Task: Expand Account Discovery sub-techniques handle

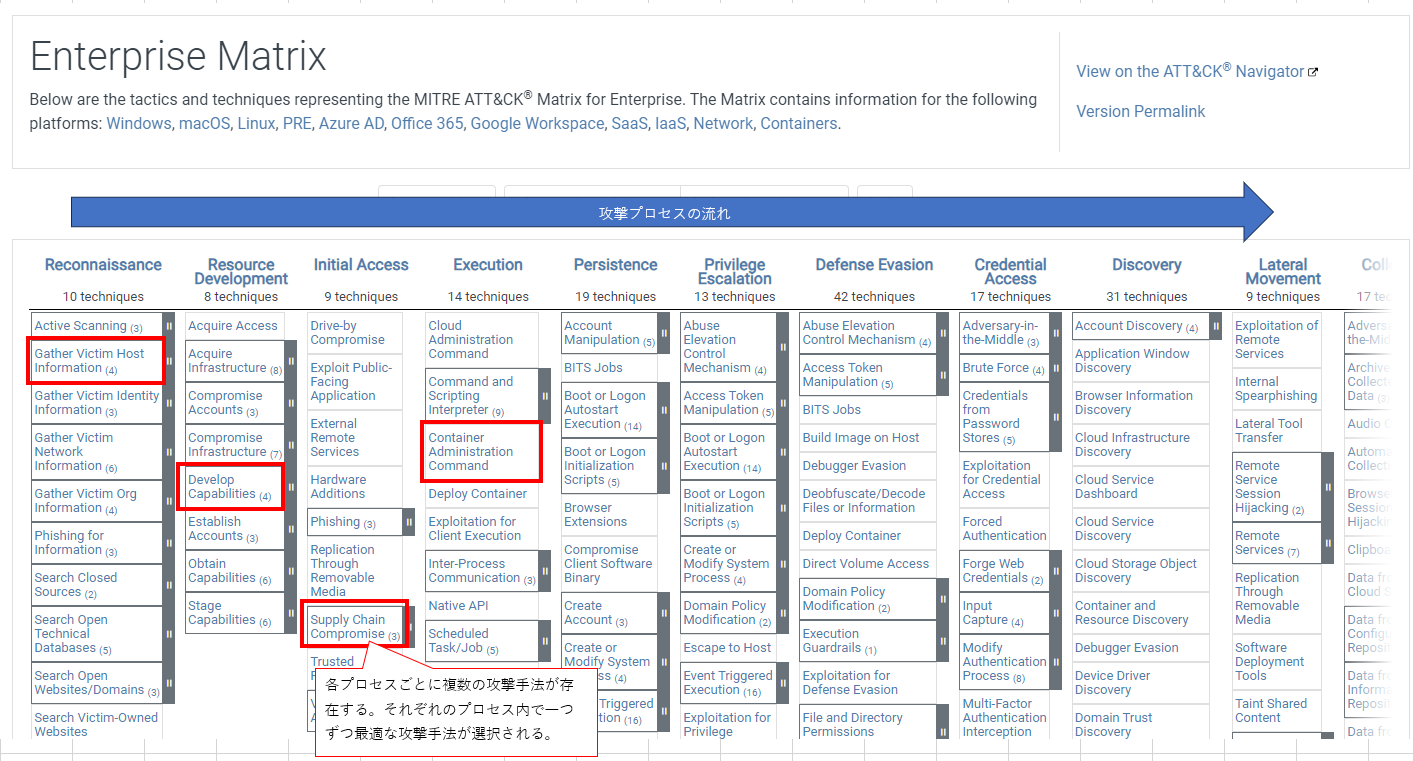Action: click(1216, 326)
